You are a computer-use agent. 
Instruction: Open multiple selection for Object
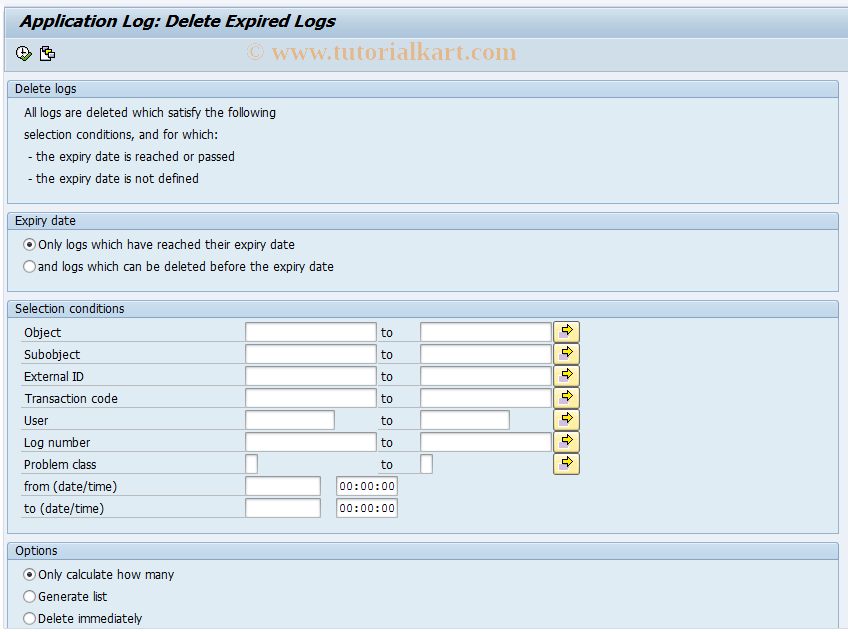pos(566,331)
